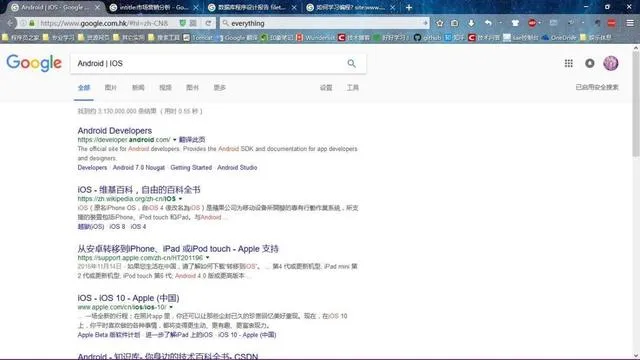The height and width of the screenshot is (360, 640).
Task: Click arrow at right of everything search box
Action: click(x=425, y=23)
